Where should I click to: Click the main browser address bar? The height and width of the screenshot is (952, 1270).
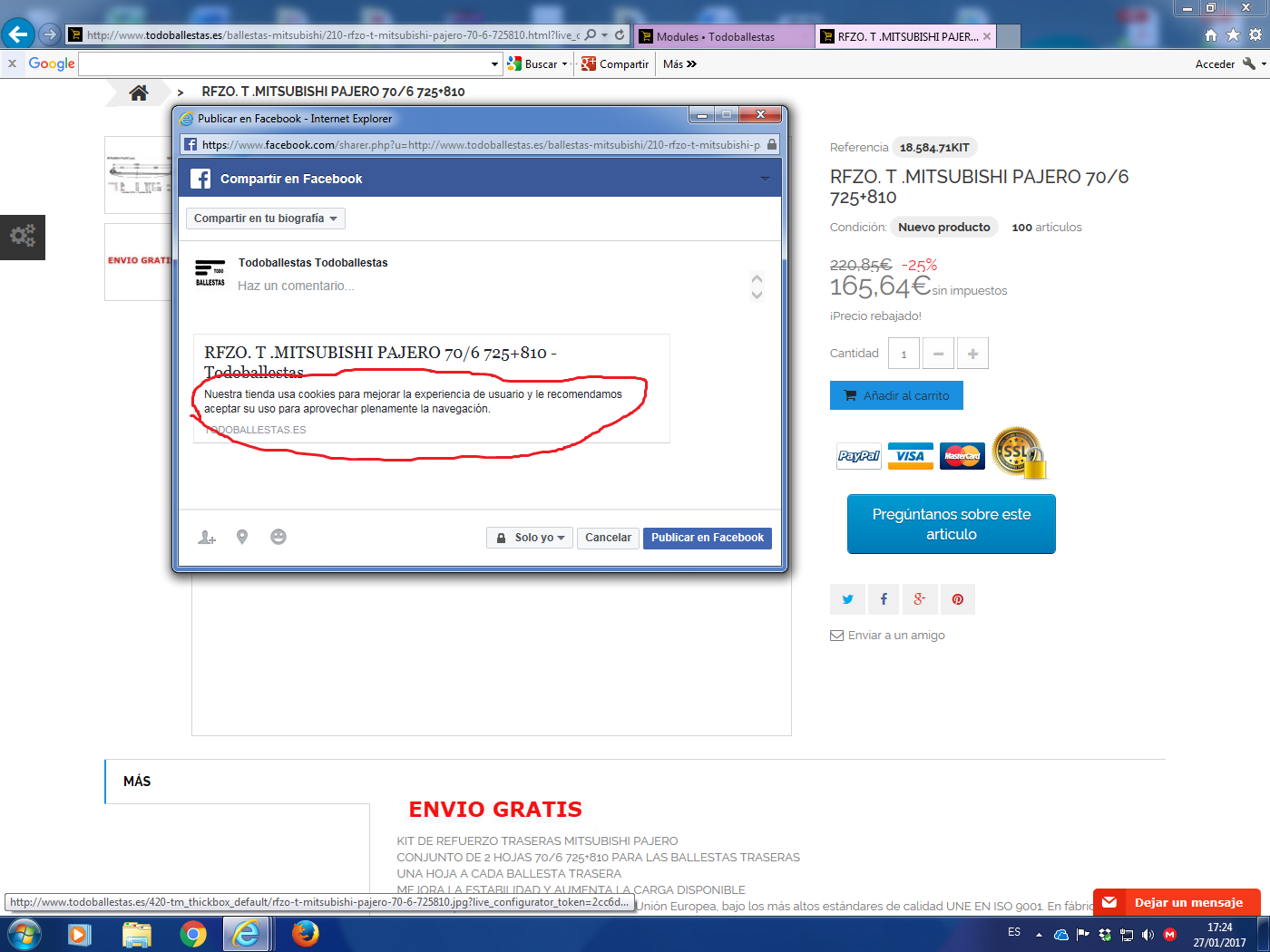[x=333, y=35]
